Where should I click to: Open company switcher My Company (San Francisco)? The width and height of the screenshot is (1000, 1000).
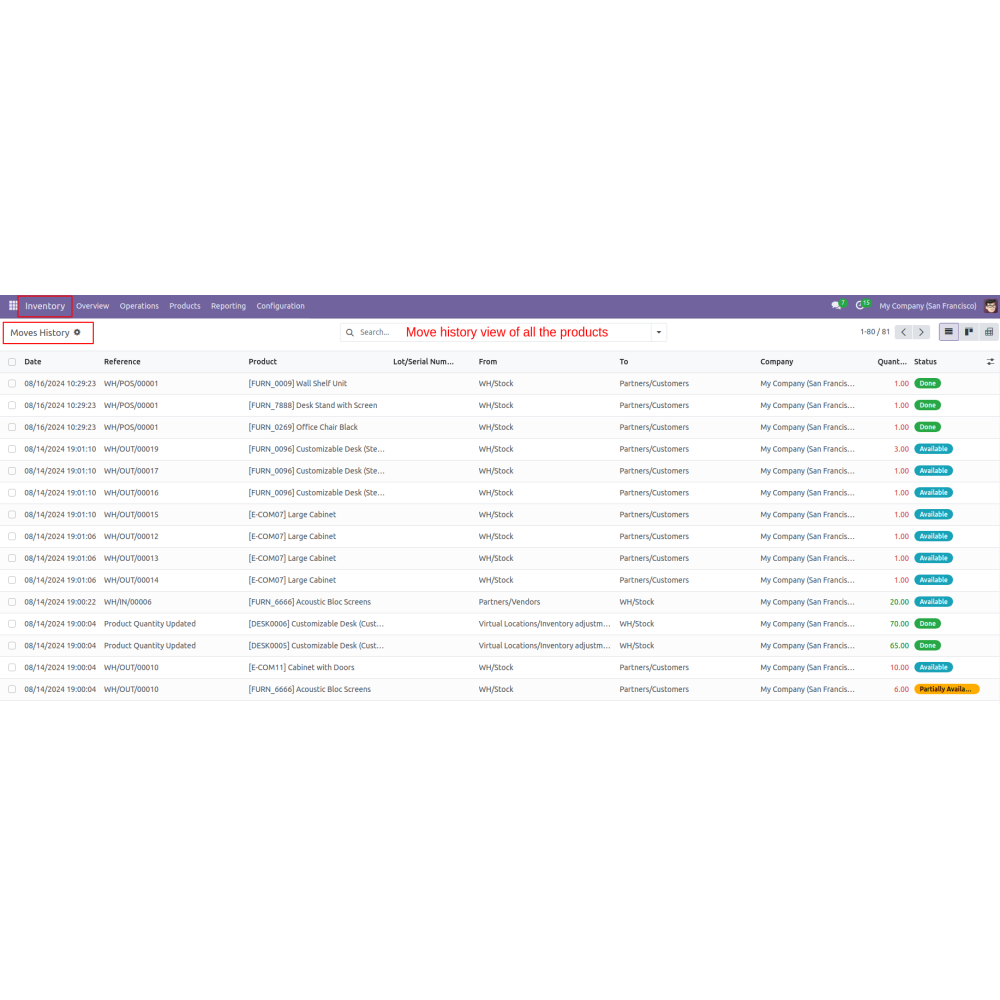pyautogui.click(x=927, y=306)
